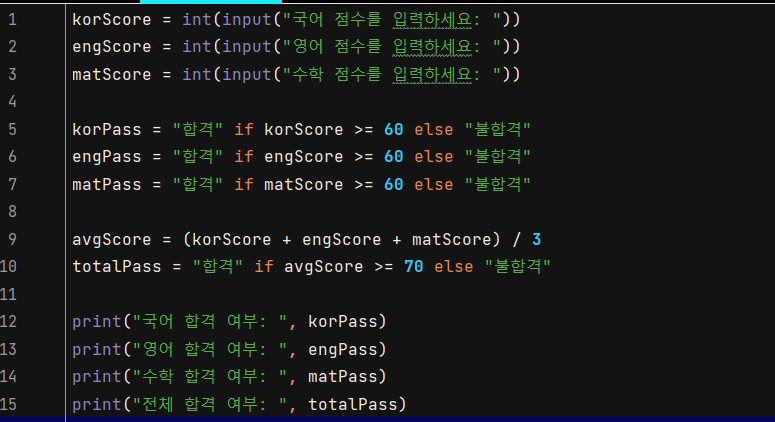The height and width of the screenshot is (422, 775).
Task: Click korPass variable on line 5
Action: click(x=107, y=129)
